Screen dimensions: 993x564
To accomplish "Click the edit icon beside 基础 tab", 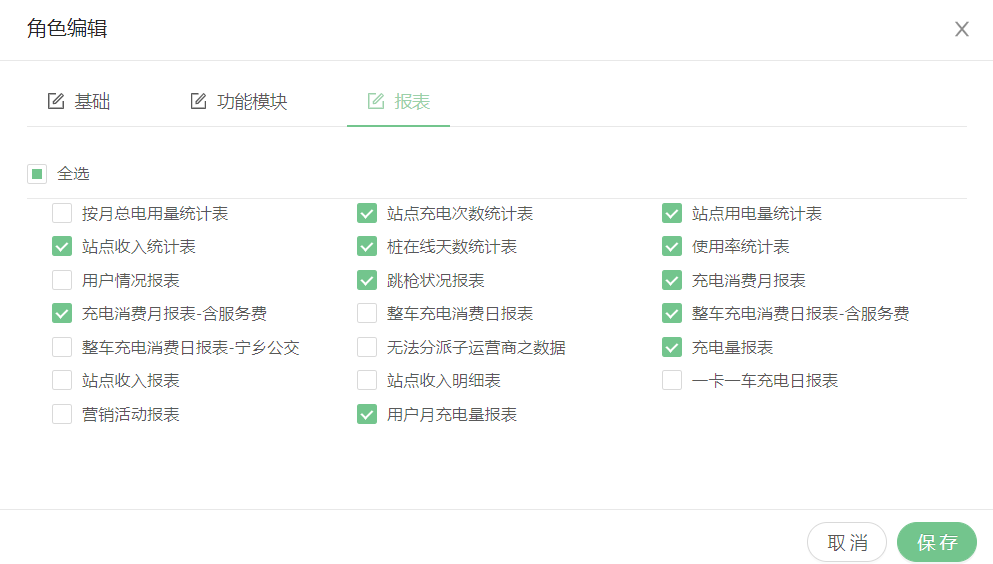I will [56, 101].
